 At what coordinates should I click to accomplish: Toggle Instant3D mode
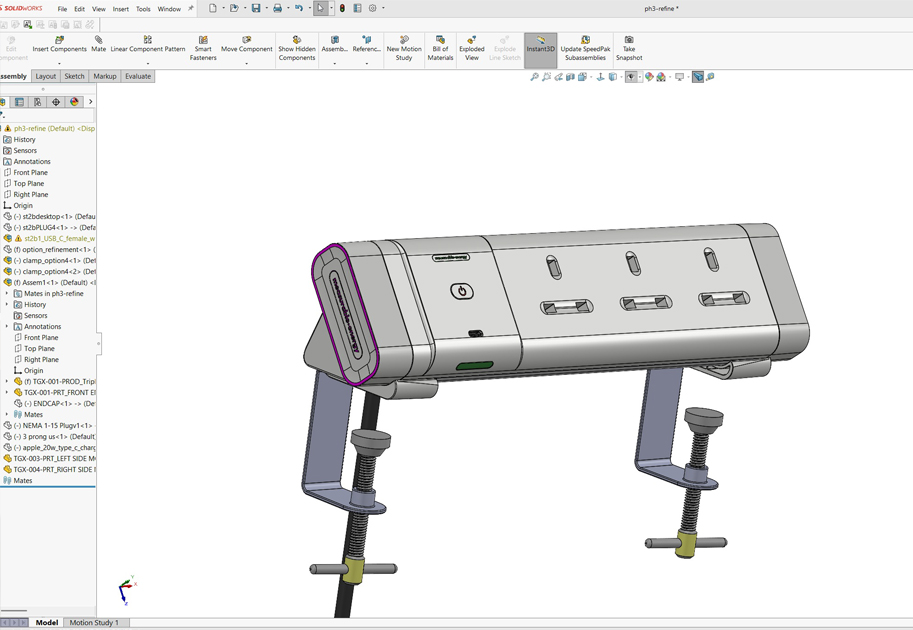(x=540, y=45)
